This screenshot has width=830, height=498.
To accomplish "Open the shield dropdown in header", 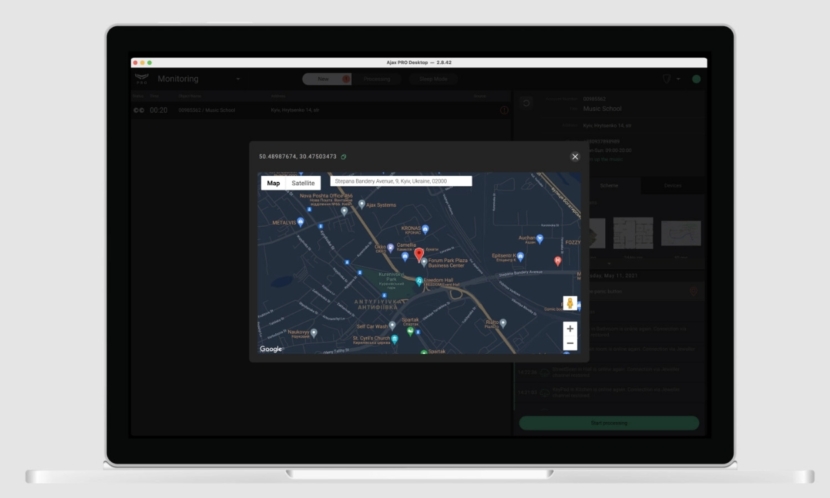I will (671, 79).
